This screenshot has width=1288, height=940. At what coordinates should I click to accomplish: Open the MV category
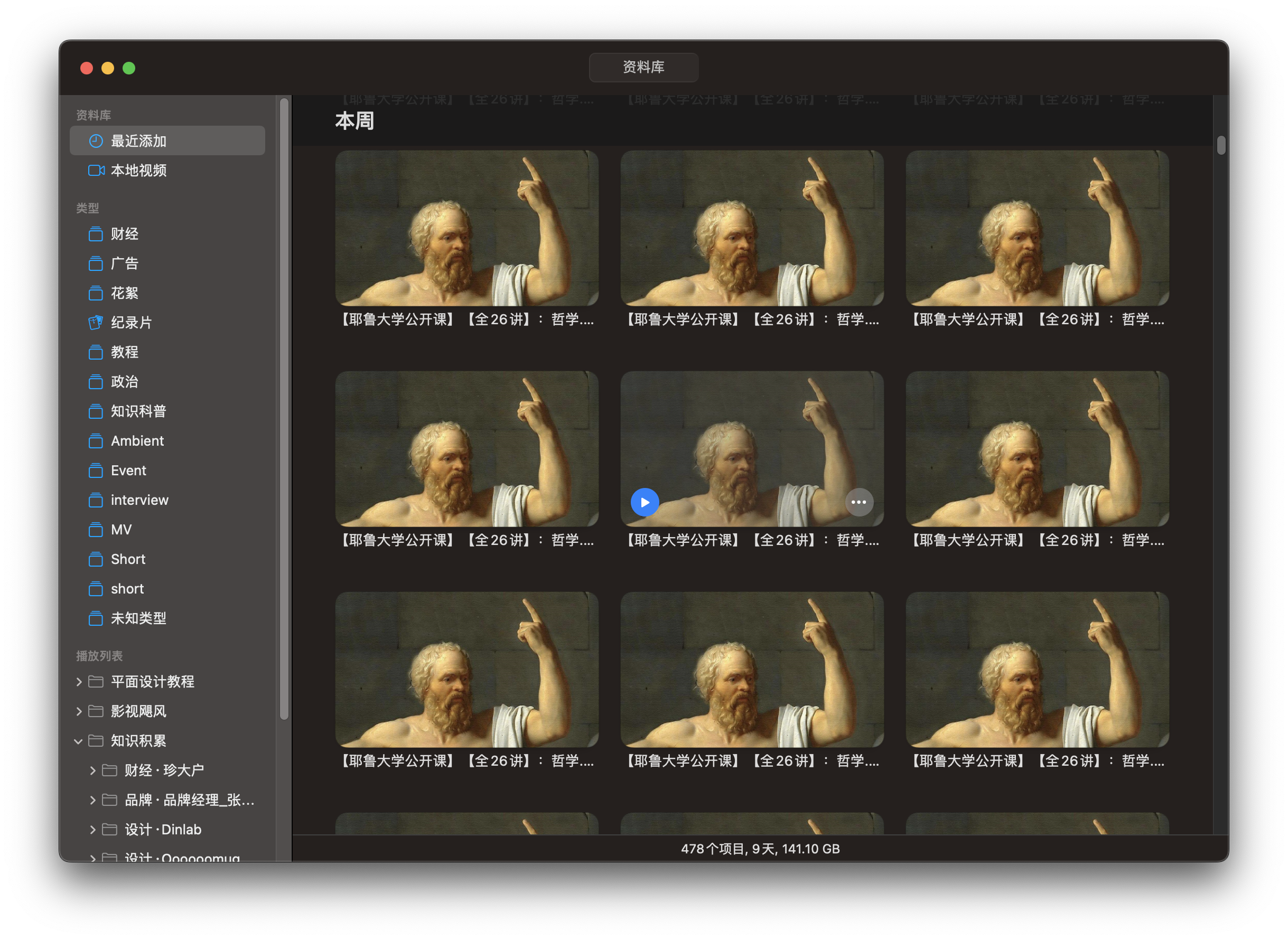[x=120, y=530]
